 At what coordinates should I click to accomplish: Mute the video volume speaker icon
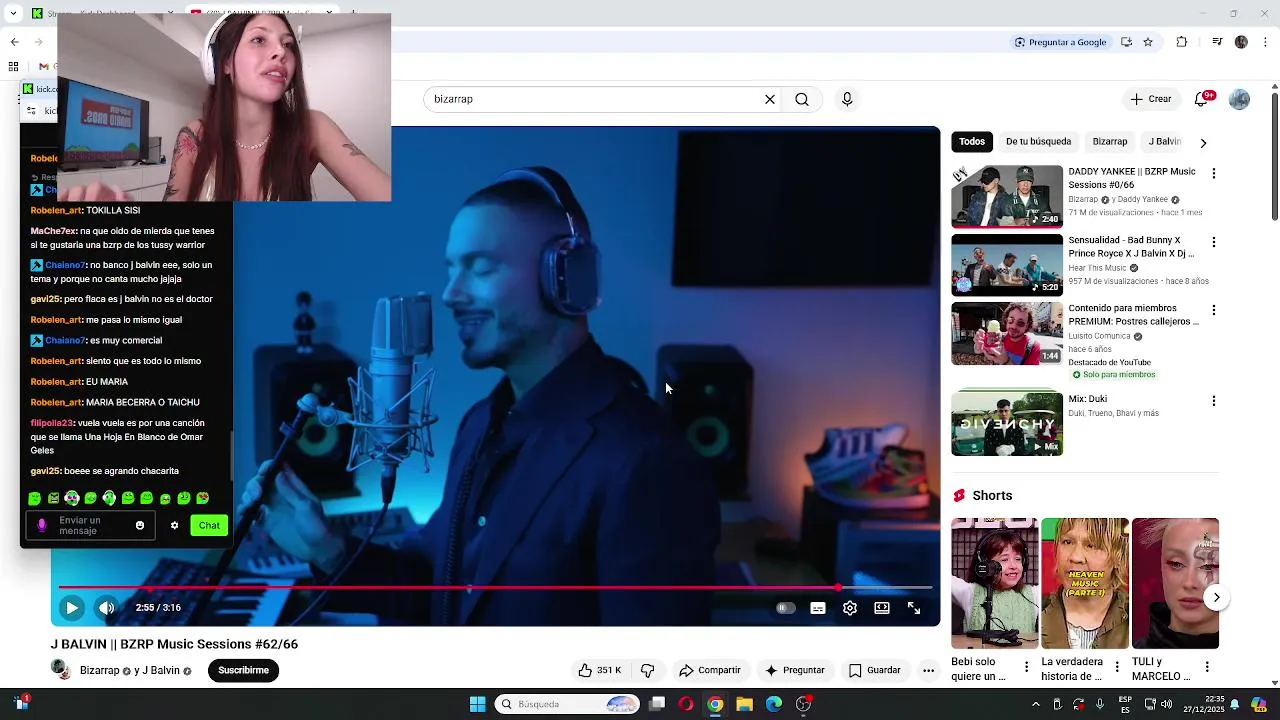pyautogui.click(x=107, y=608)
